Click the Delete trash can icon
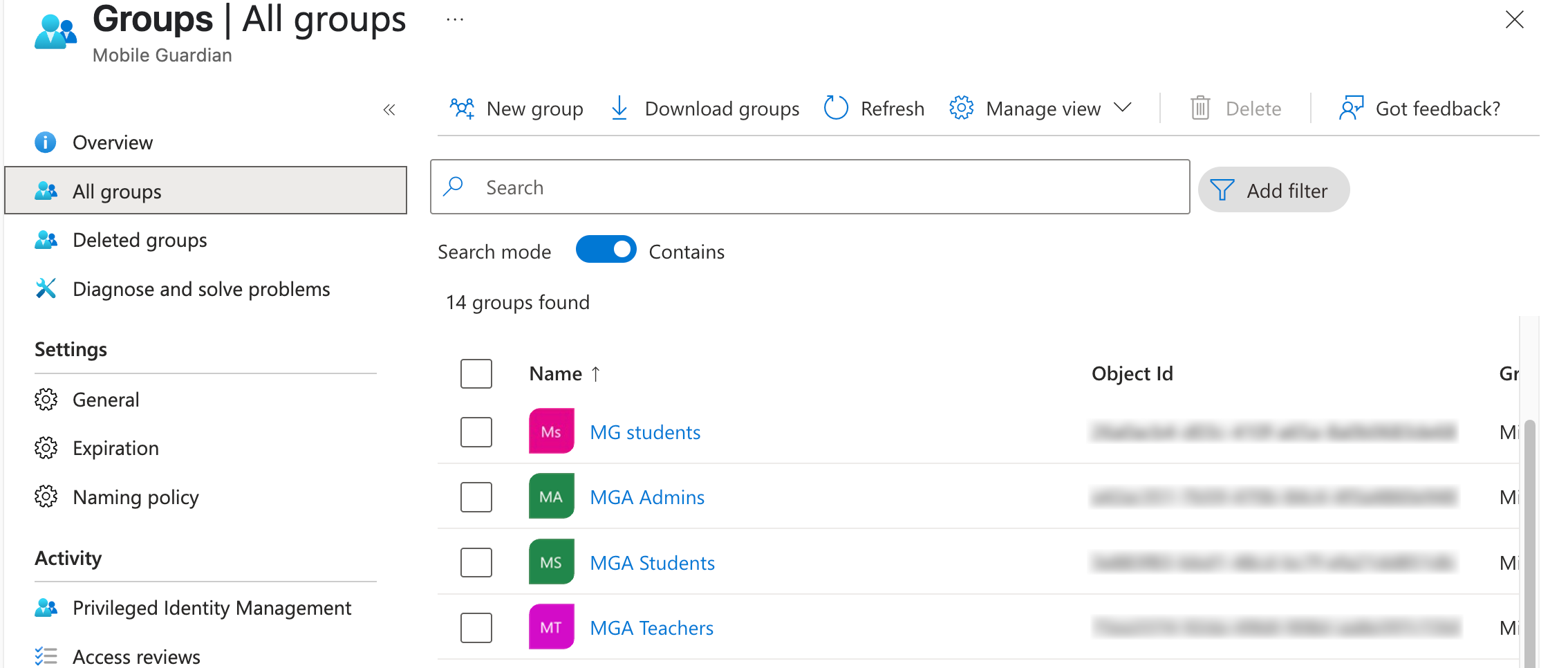Image resolution: width=1568 pixels, height=668 pixels. tap(1200, 108)
